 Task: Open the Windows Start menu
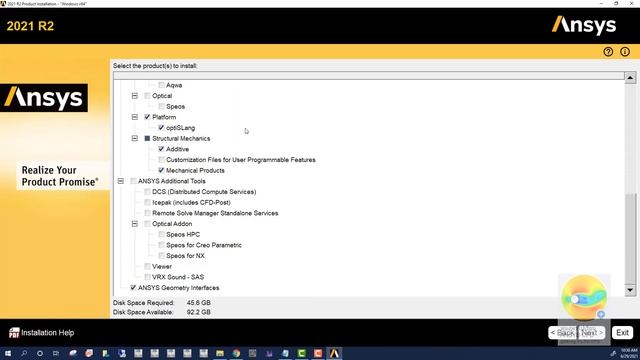point(8,353)
